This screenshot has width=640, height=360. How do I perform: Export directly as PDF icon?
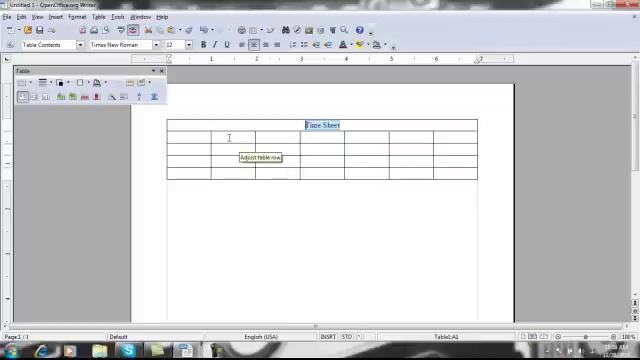82,30
